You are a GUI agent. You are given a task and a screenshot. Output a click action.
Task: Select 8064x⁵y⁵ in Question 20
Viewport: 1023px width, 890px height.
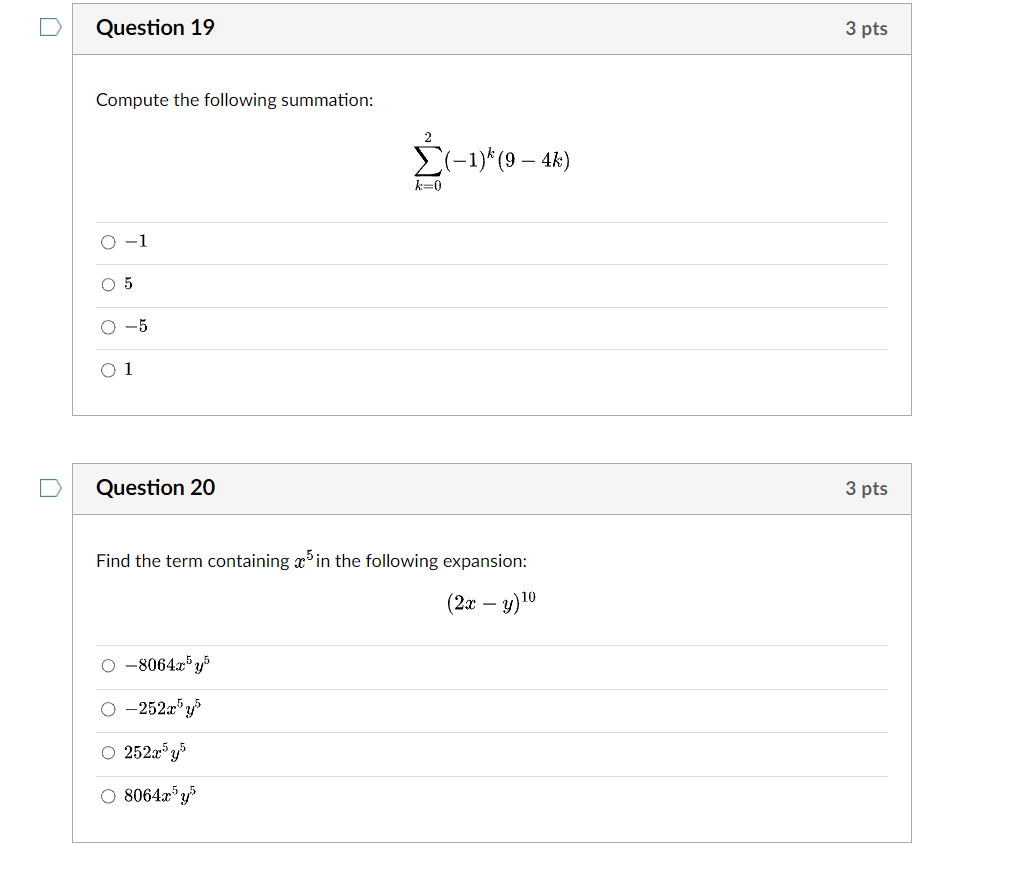pos(108,795)
